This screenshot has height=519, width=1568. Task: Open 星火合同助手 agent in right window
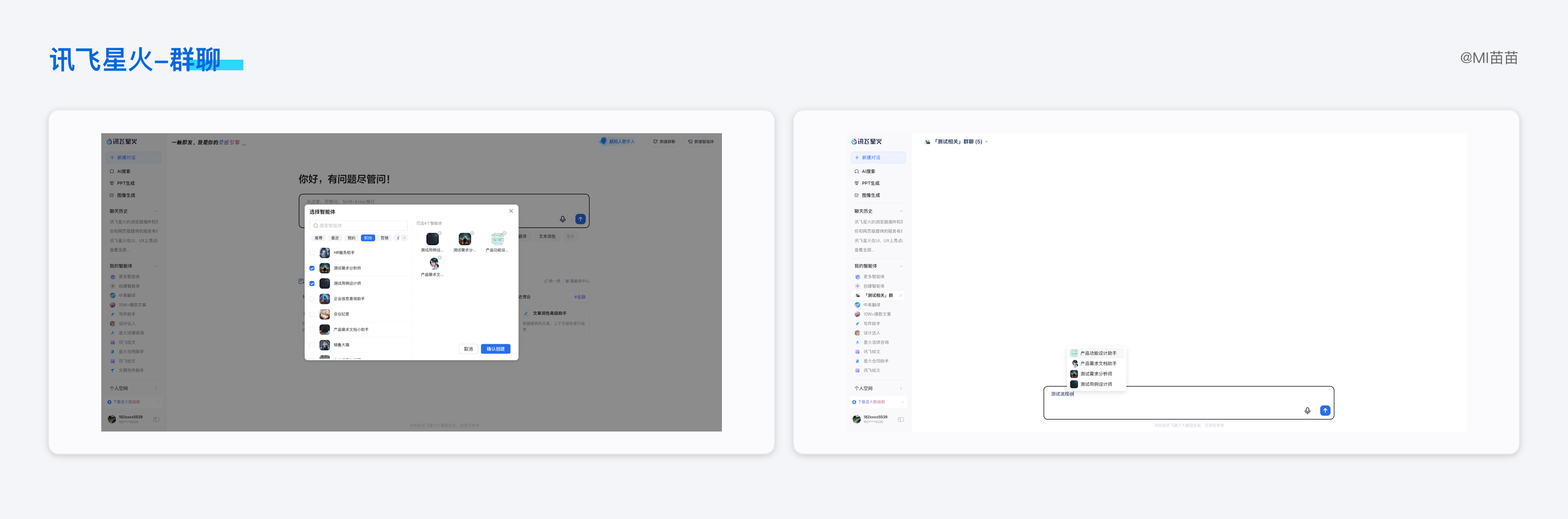pos(872,361)
